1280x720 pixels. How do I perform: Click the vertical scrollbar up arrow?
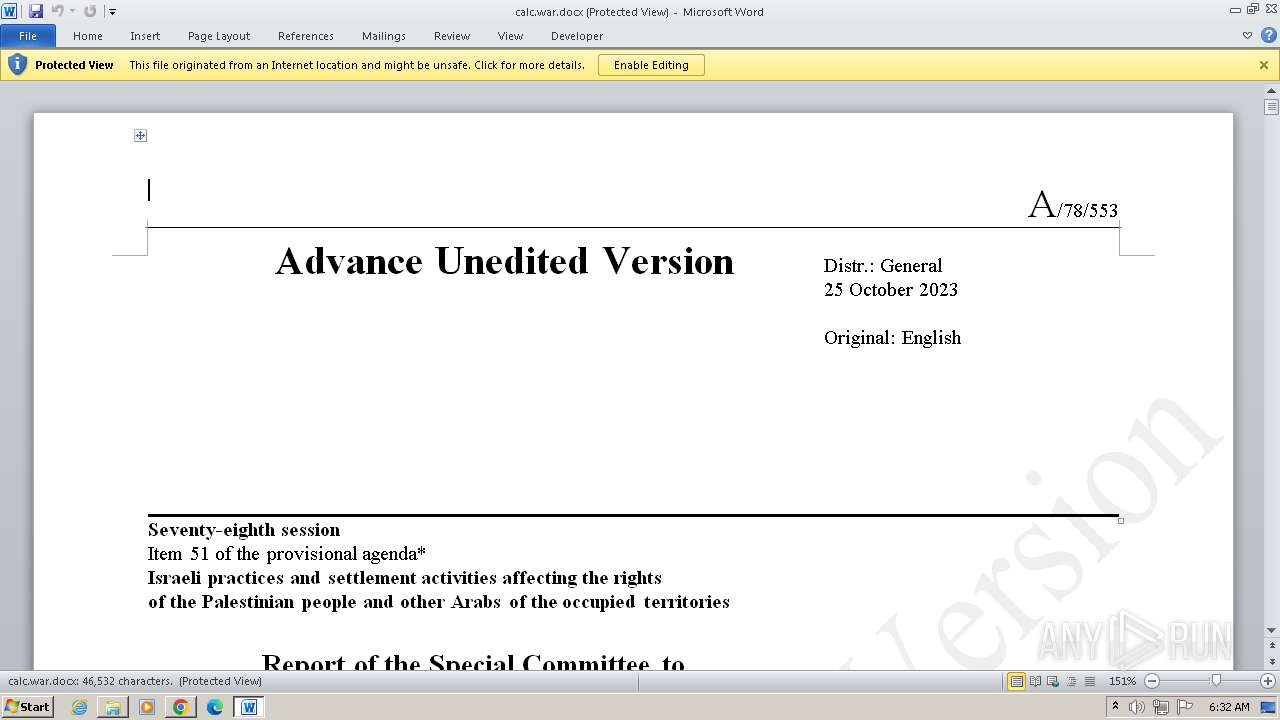(x=1271, y=92)
